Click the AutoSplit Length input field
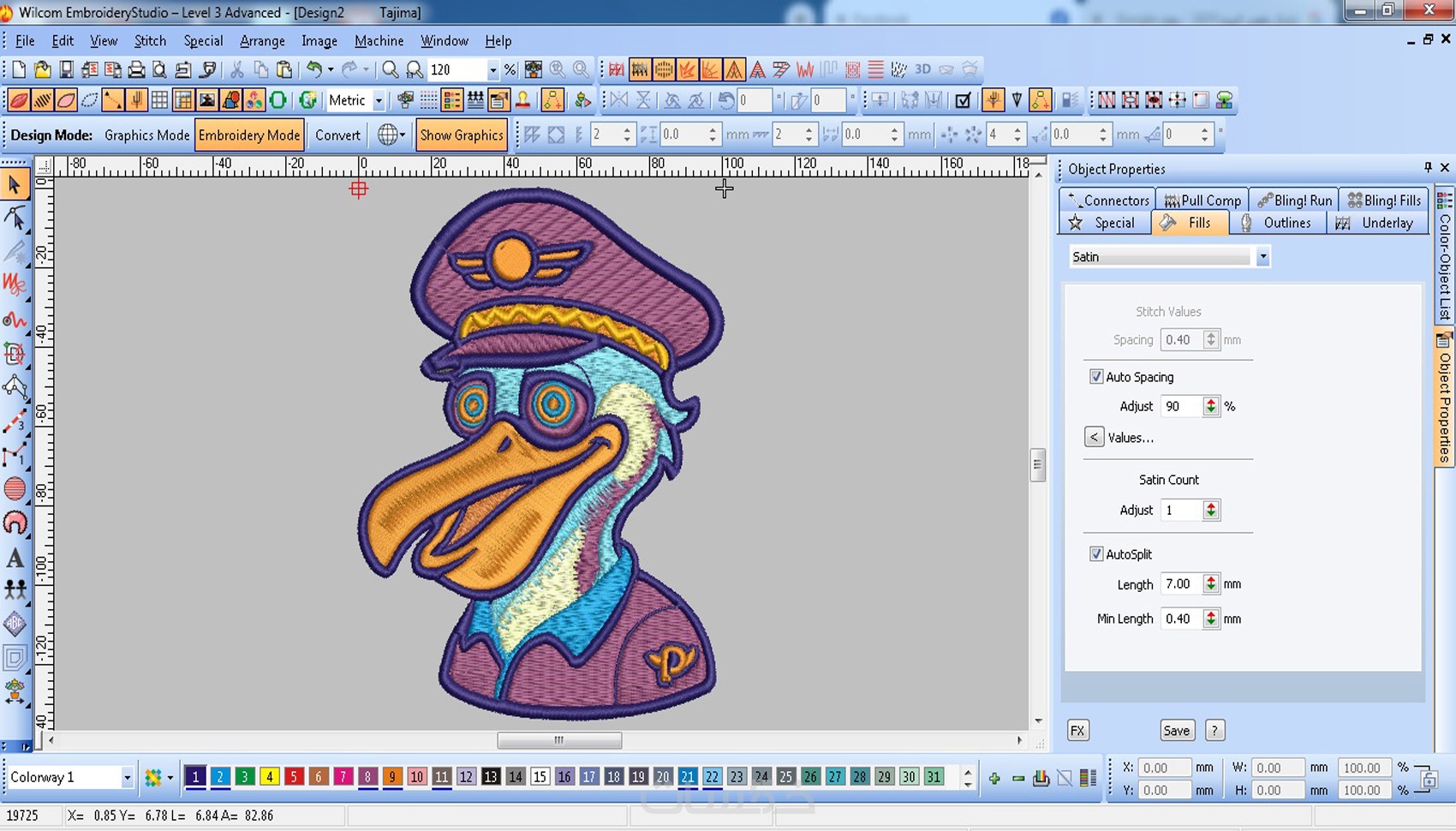Screen dimensions: 1456x831 pyautogui.click(x=1180, y=584)
